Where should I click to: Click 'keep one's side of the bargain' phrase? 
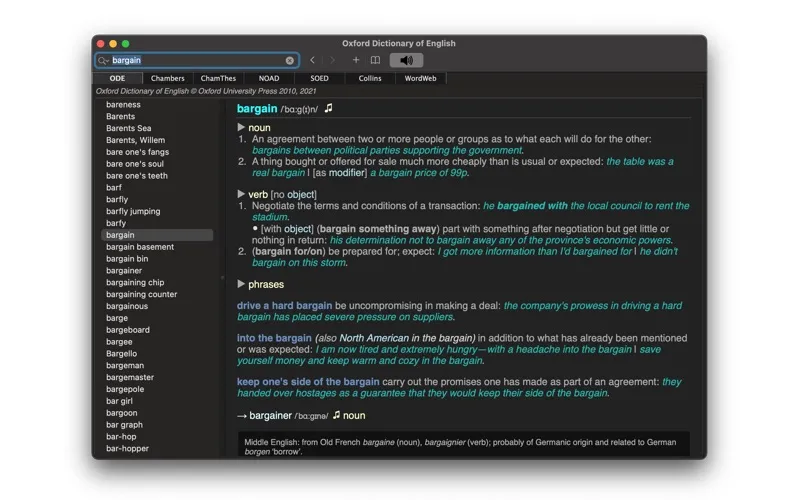coord(308,382)
